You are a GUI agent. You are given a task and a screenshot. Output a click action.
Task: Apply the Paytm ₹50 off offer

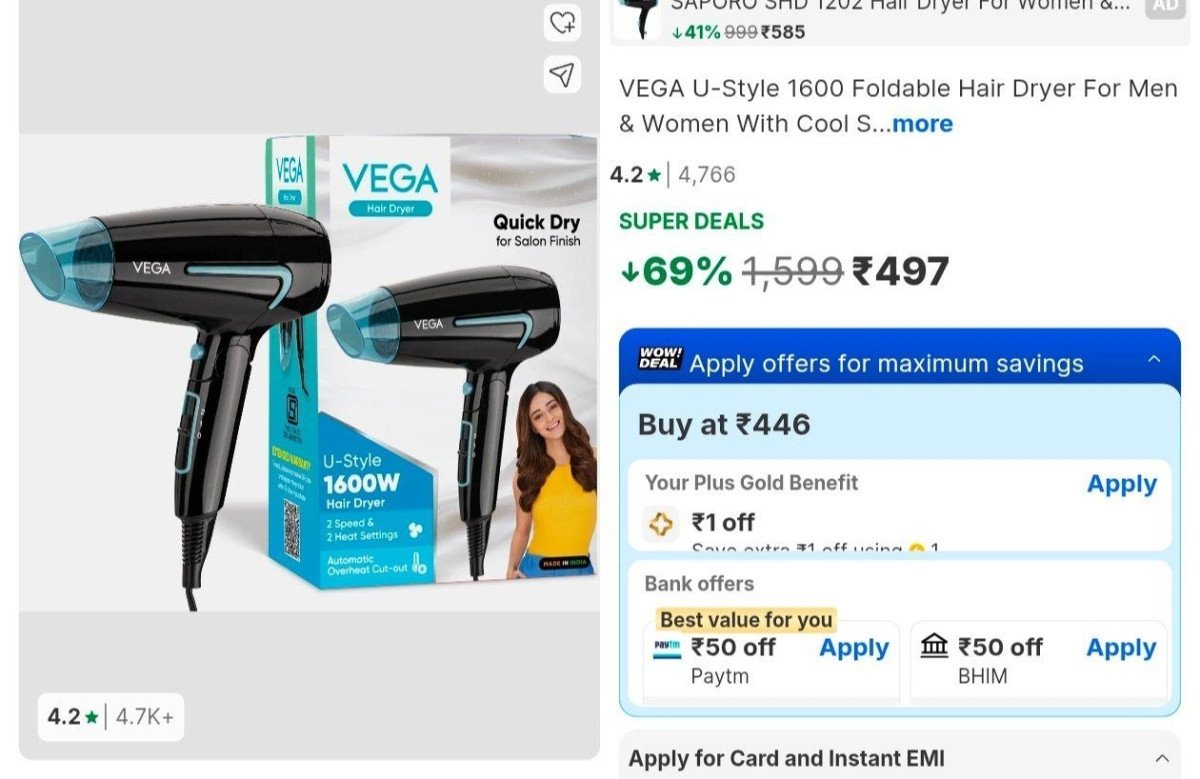tap(854, 648)
